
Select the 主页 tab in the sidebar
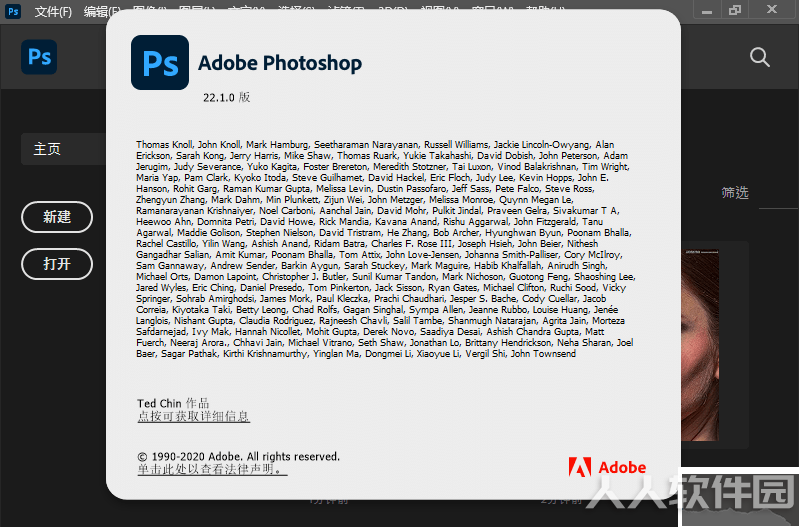click(64, 149)
